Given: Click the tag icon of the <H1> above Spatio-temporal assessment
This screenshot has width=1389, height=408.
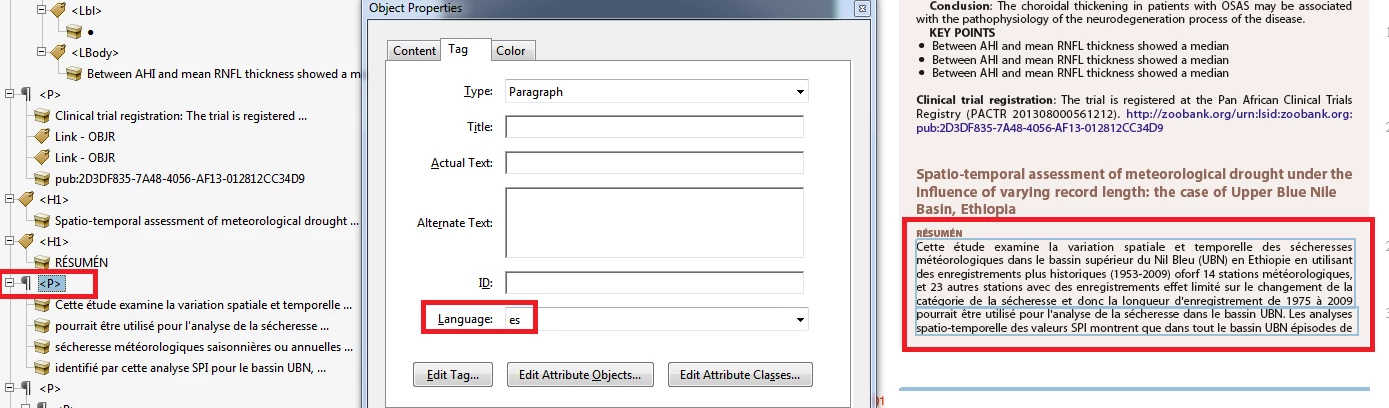Looking at the screenshot, I should pyautogui.click(x=26, y=200).
